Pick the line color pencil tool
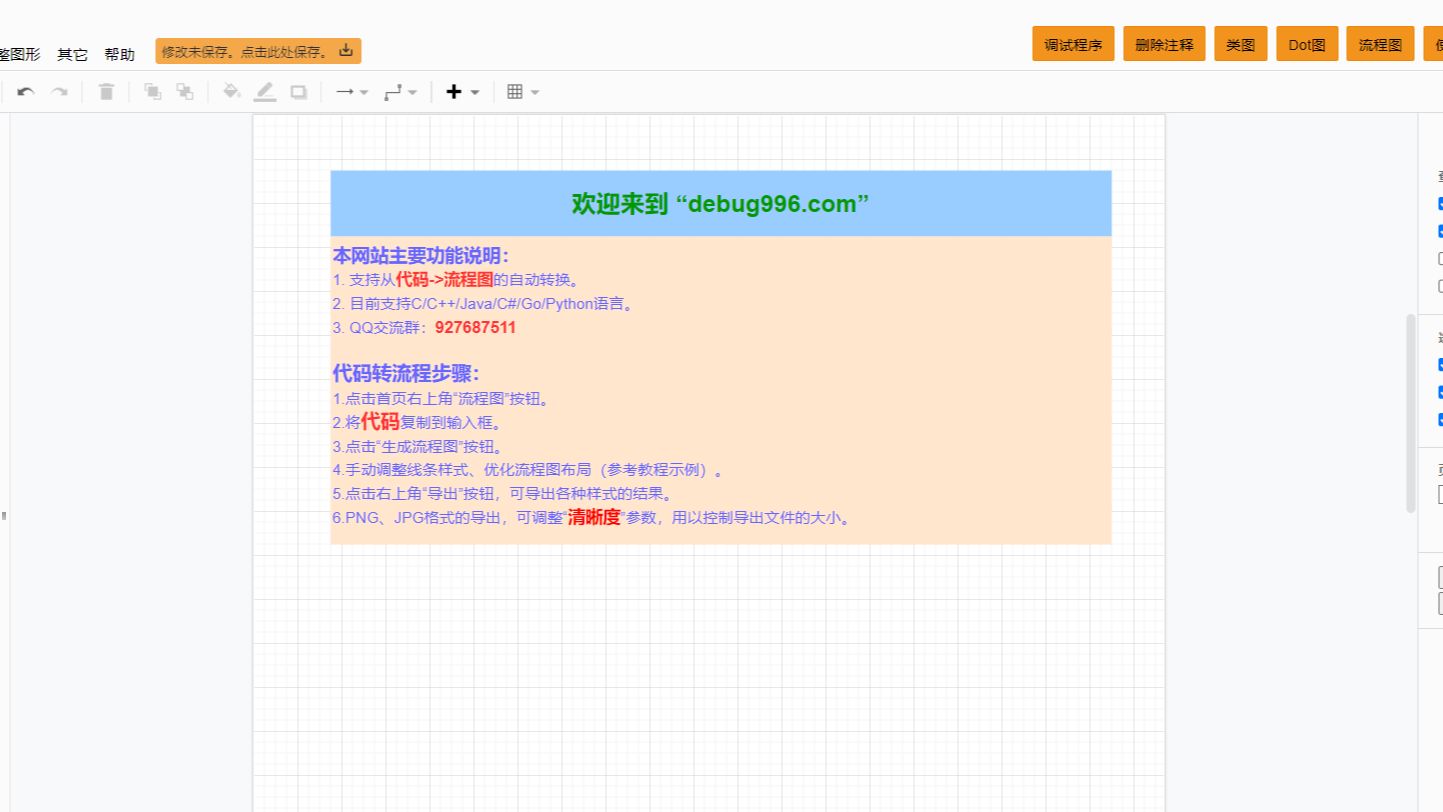Viewport: 1443px width, 812px height. 264,92
